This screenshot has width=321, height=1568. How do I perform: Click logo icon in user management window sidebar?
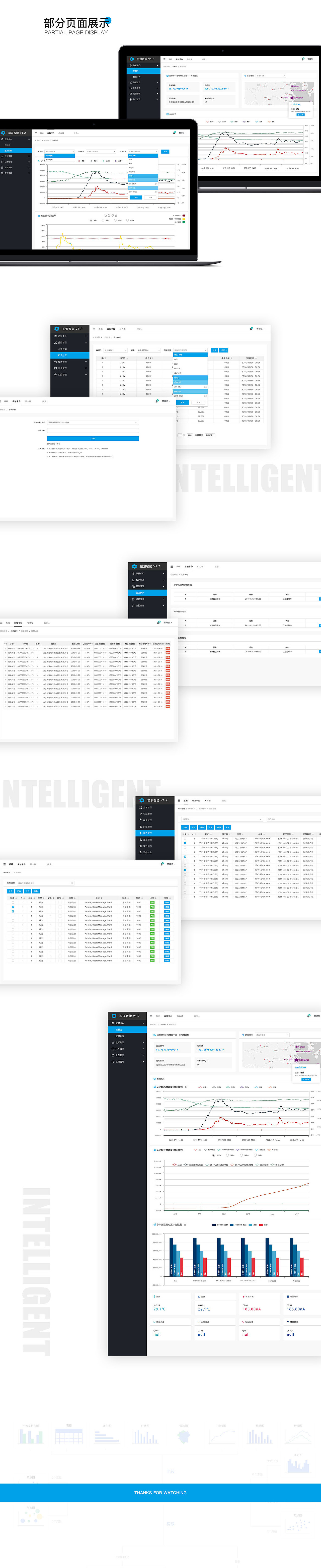click(142, 800)
